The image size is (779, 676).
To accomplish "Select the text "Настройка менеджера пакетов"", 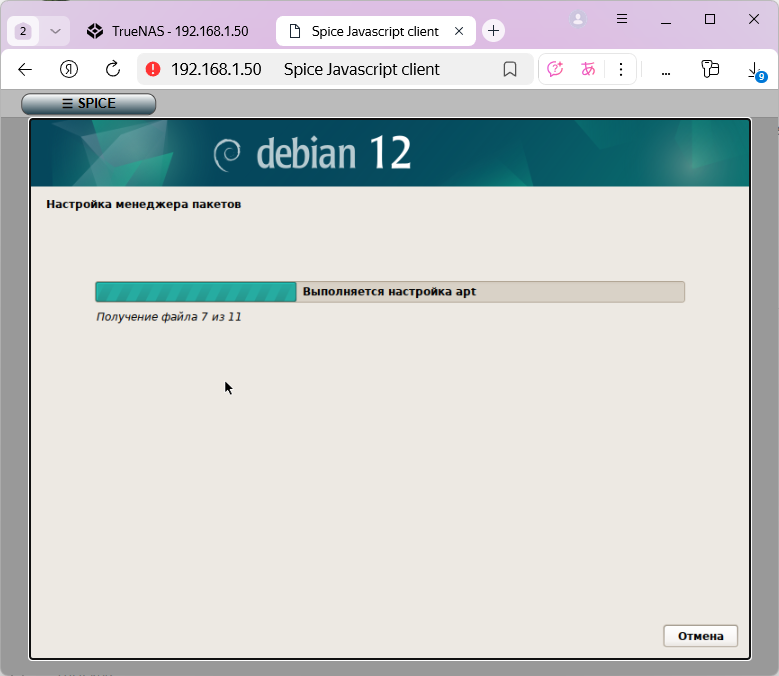I will coord(144,204).
